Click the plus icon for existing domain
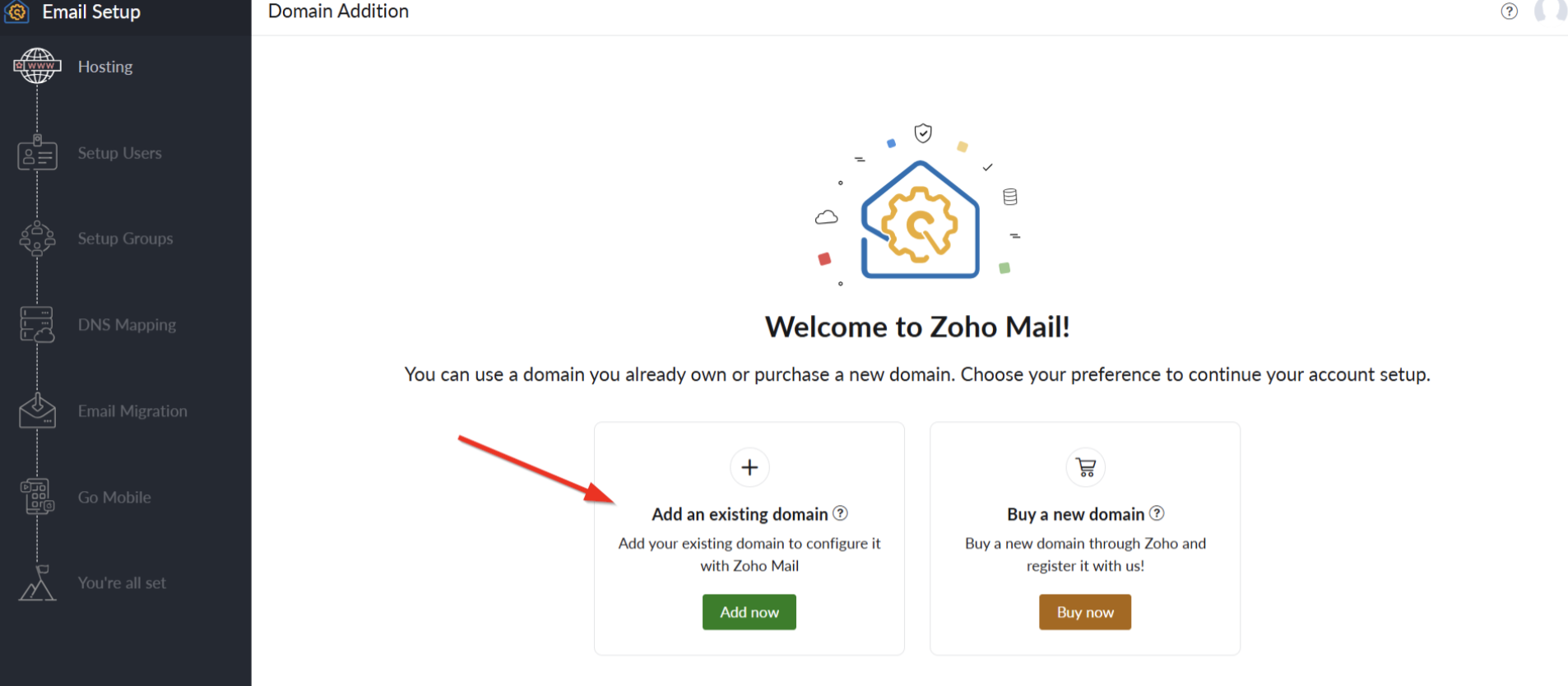Image resolution: width=1568 pixels, height=686 pixels. click(749, 467)
